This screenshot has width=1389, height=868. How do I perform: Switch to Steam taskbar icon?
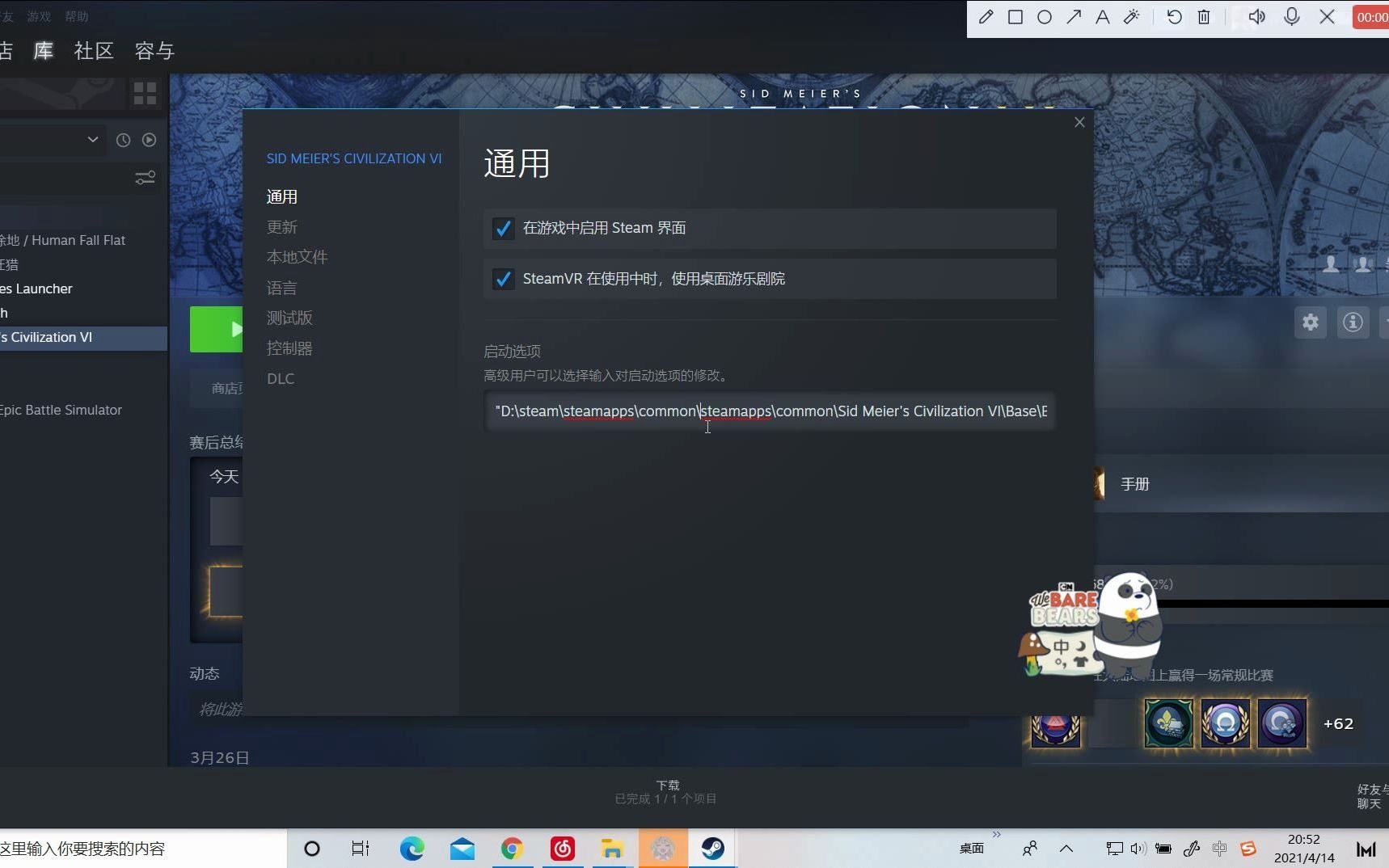coord(712,849)
